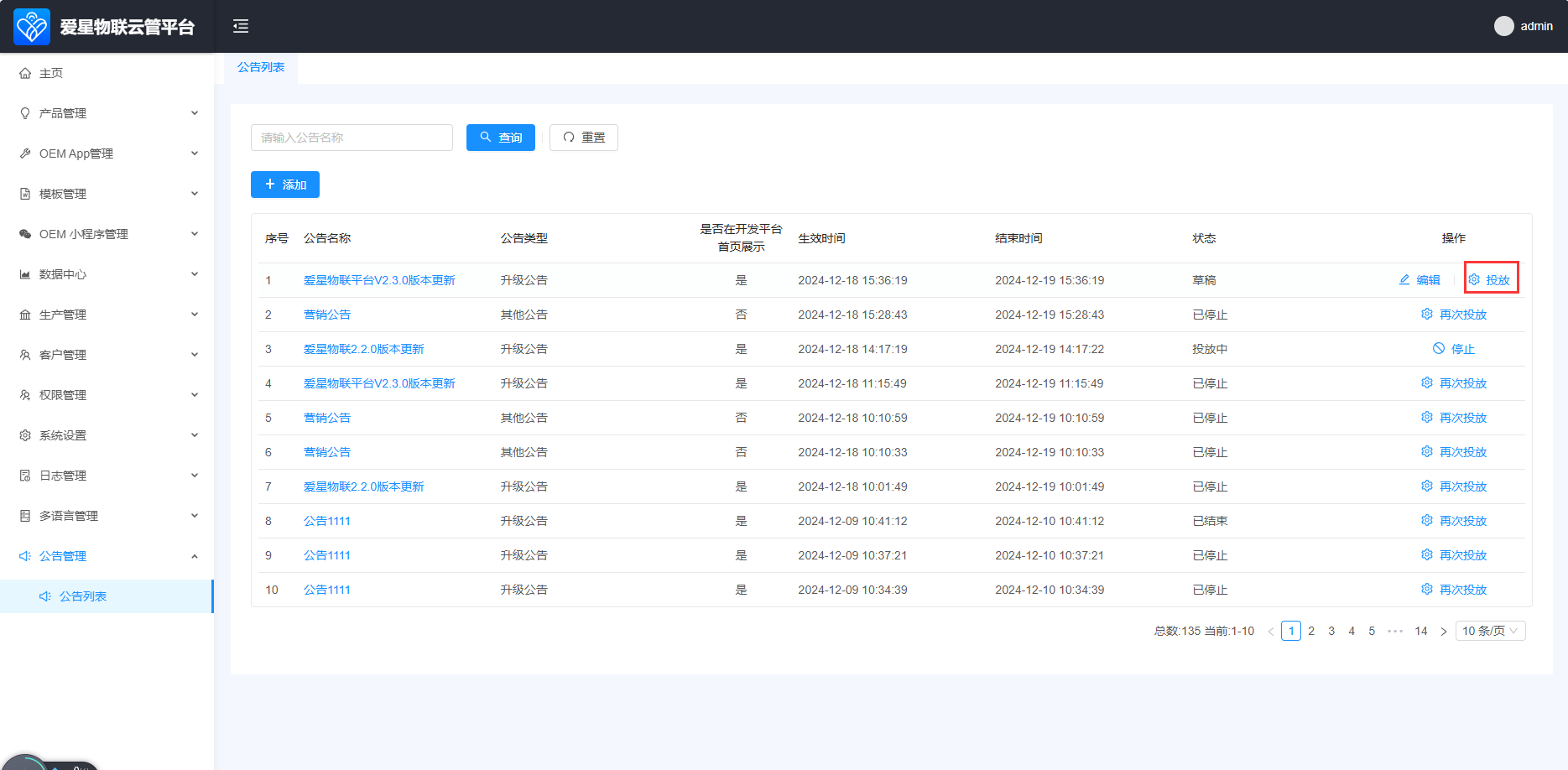Click the 再次投放 gear icon in row 8
1568x770 pixels.
[x=1427, y=520]
